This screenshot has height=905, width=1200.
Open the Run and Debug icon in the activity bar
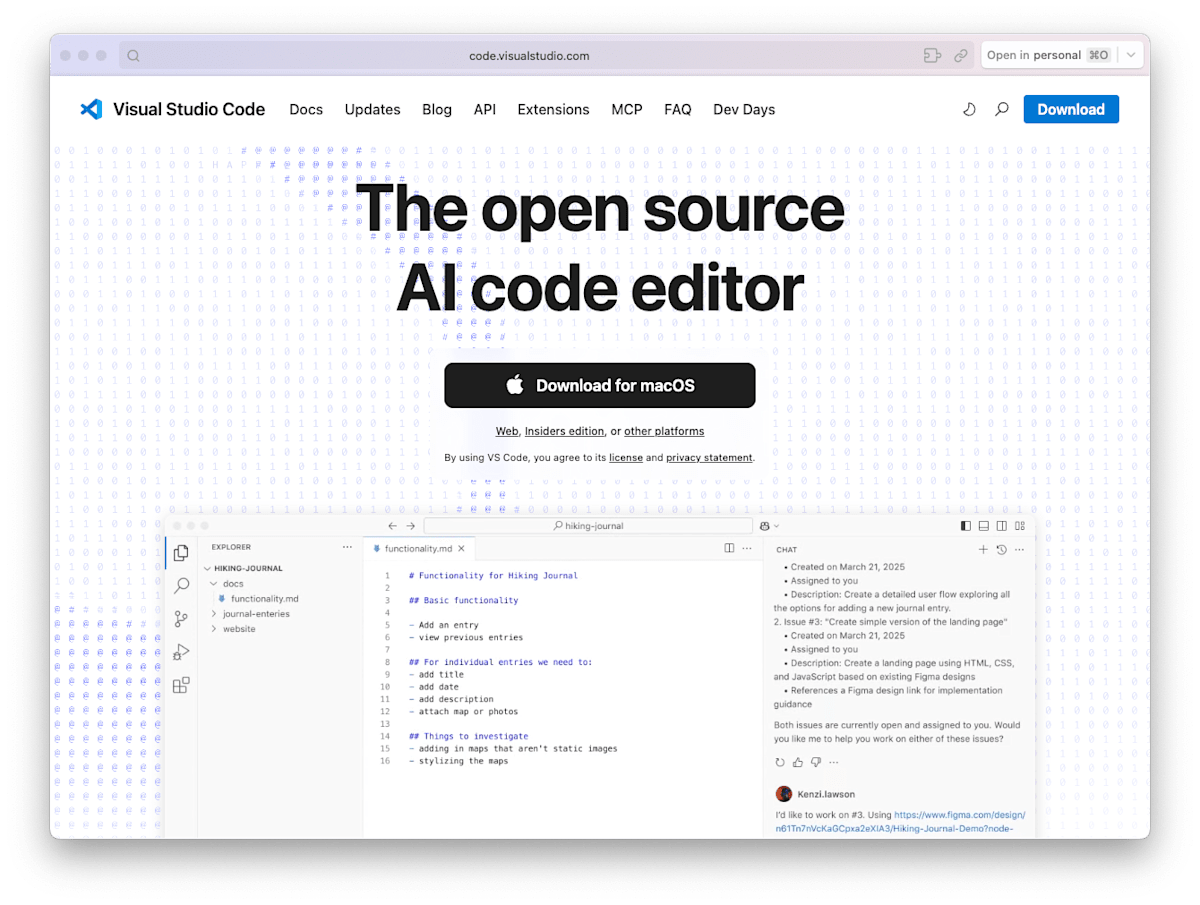181,652
